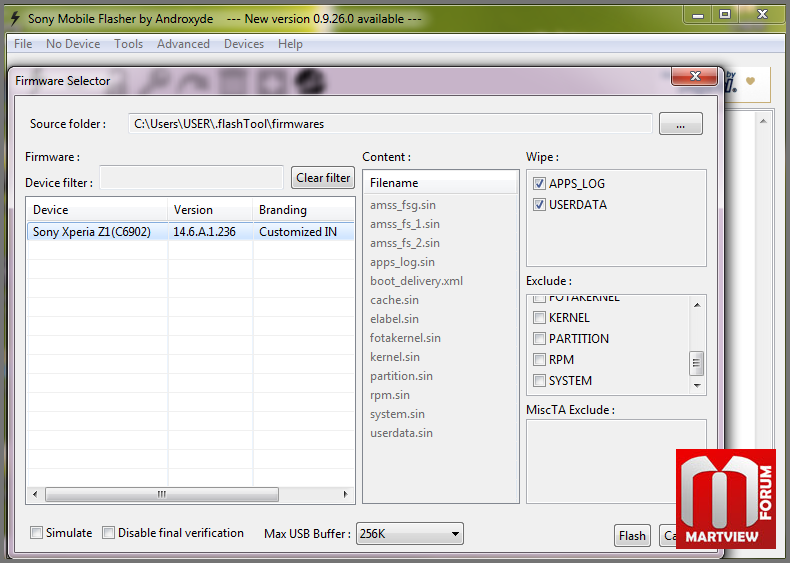
Task: Click the lightning bolt app icon
Action: [x=15, y=19]
